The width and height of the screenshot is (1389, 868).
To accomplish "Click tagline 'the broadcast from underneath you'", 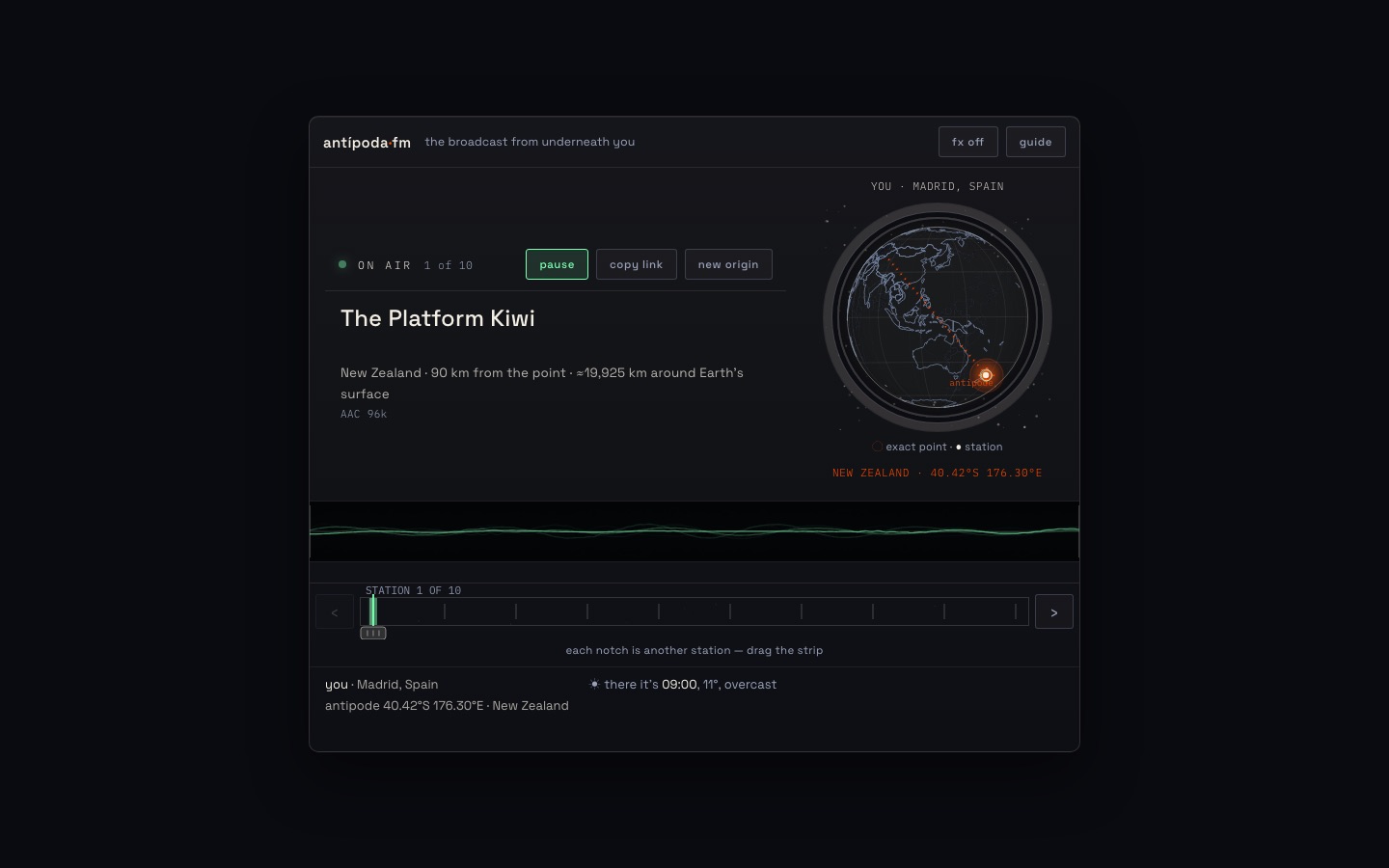I will (530, 142).
